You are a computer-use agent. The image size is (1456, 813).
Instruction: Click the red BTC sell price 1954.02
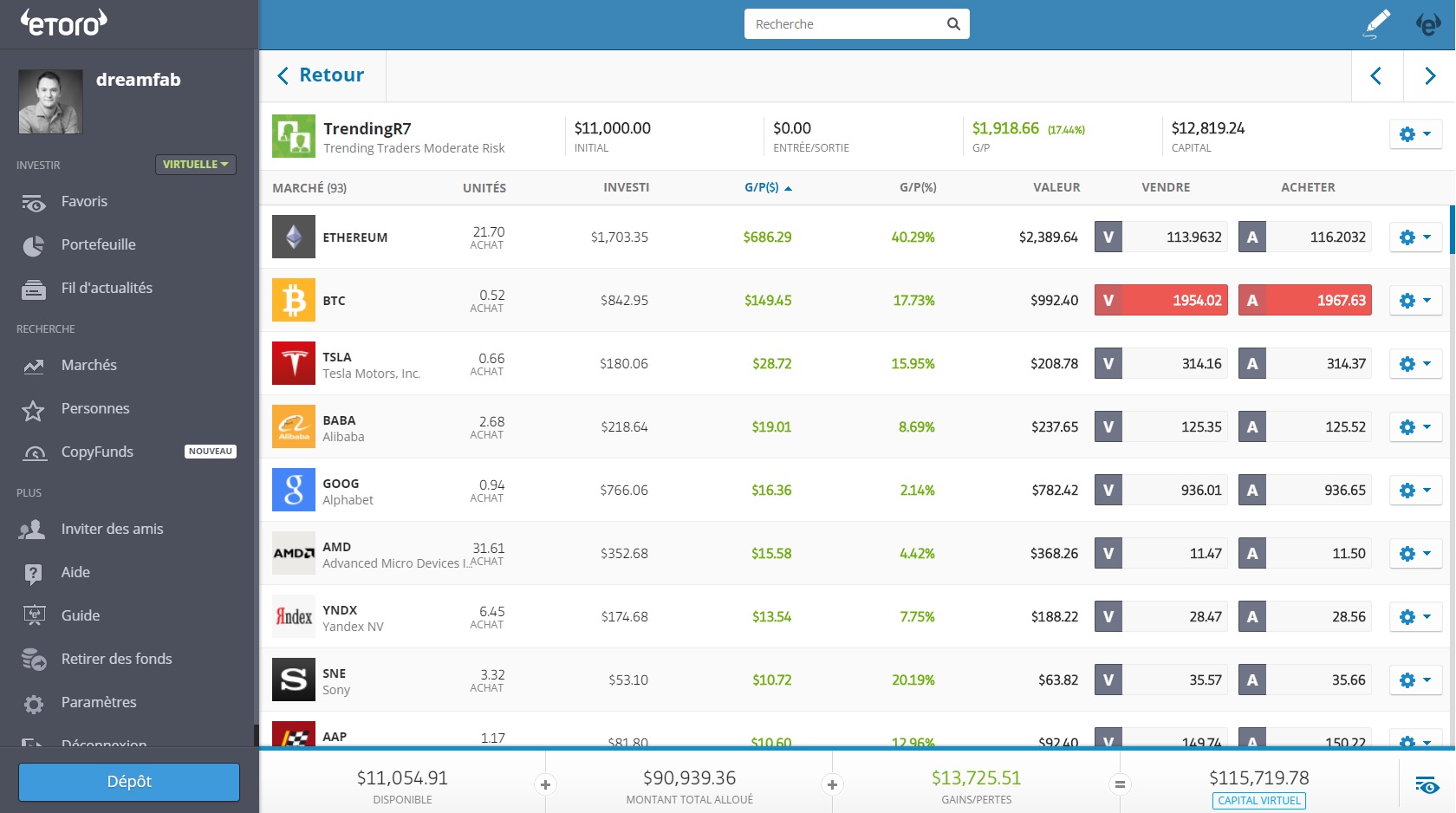(x=1161, y=301)
